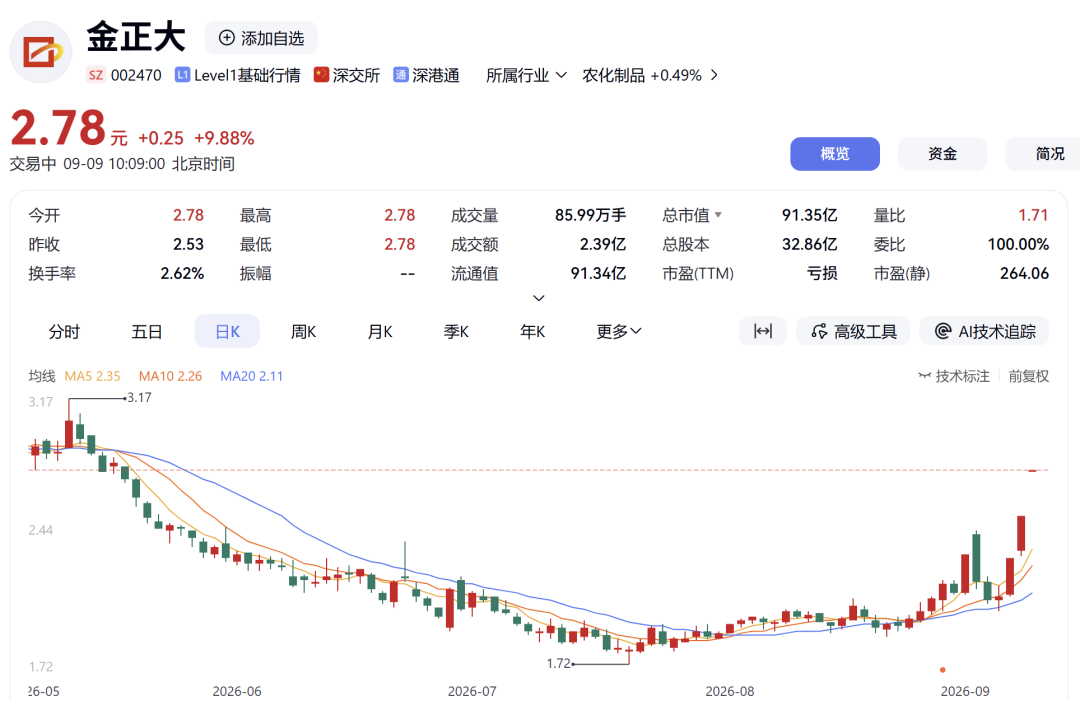Image resolution: width=1080 pixels, height=701 pixels.
Task: Open the 资金 funds tab
Action: click(942, 154)
